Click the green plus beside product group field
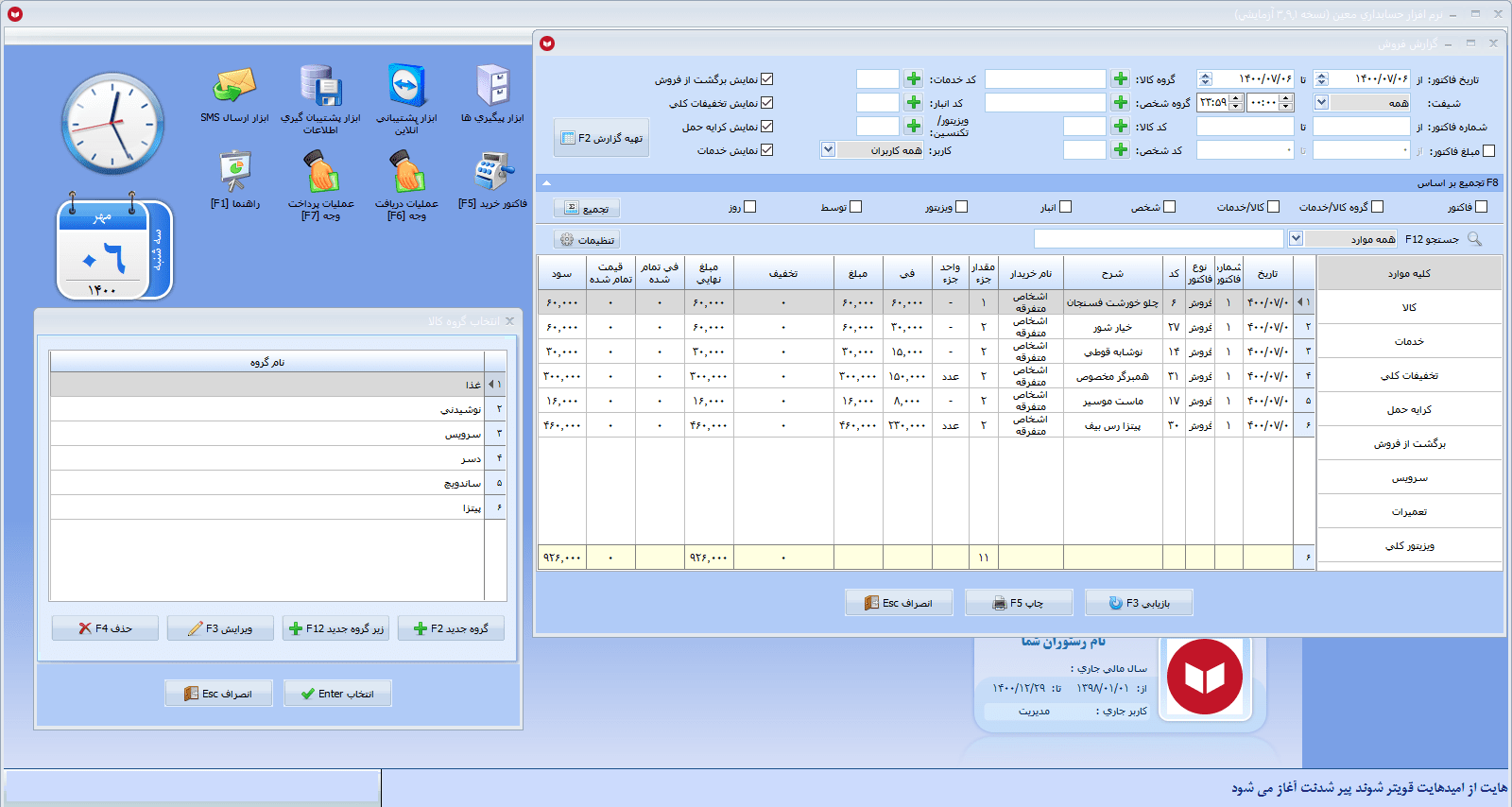1512x807 pixels. (x=1120, y=79)
